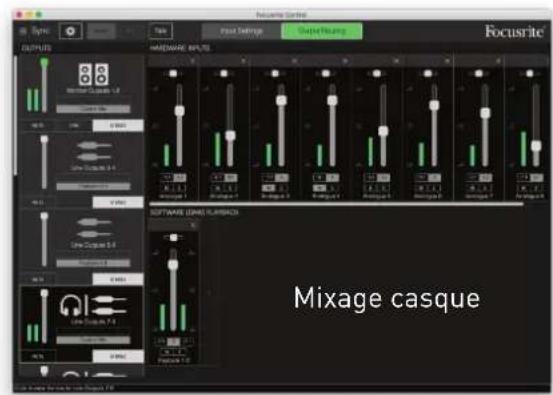The height and width of the screenshot is (395, 553).
Task: Open Line Outputs 3-4 source dropdown
Action: [x=93, y=186]
